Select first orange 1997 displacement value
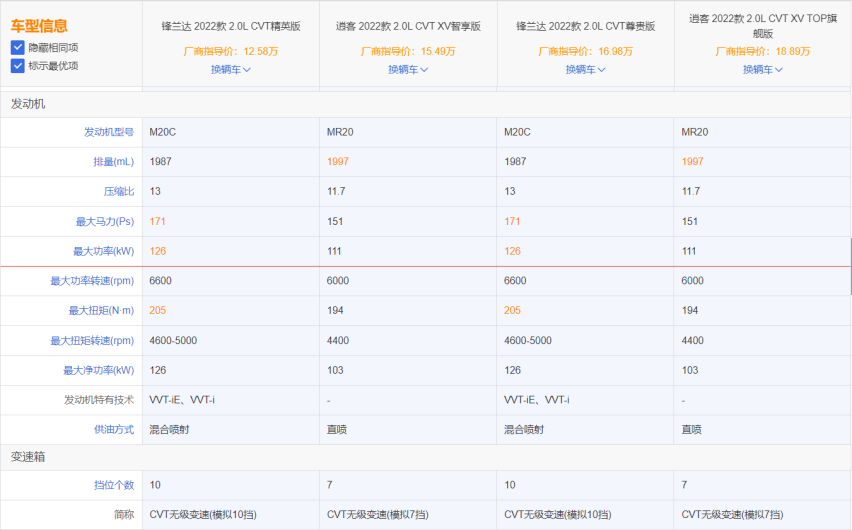852x530 pixels. point(337,161)
